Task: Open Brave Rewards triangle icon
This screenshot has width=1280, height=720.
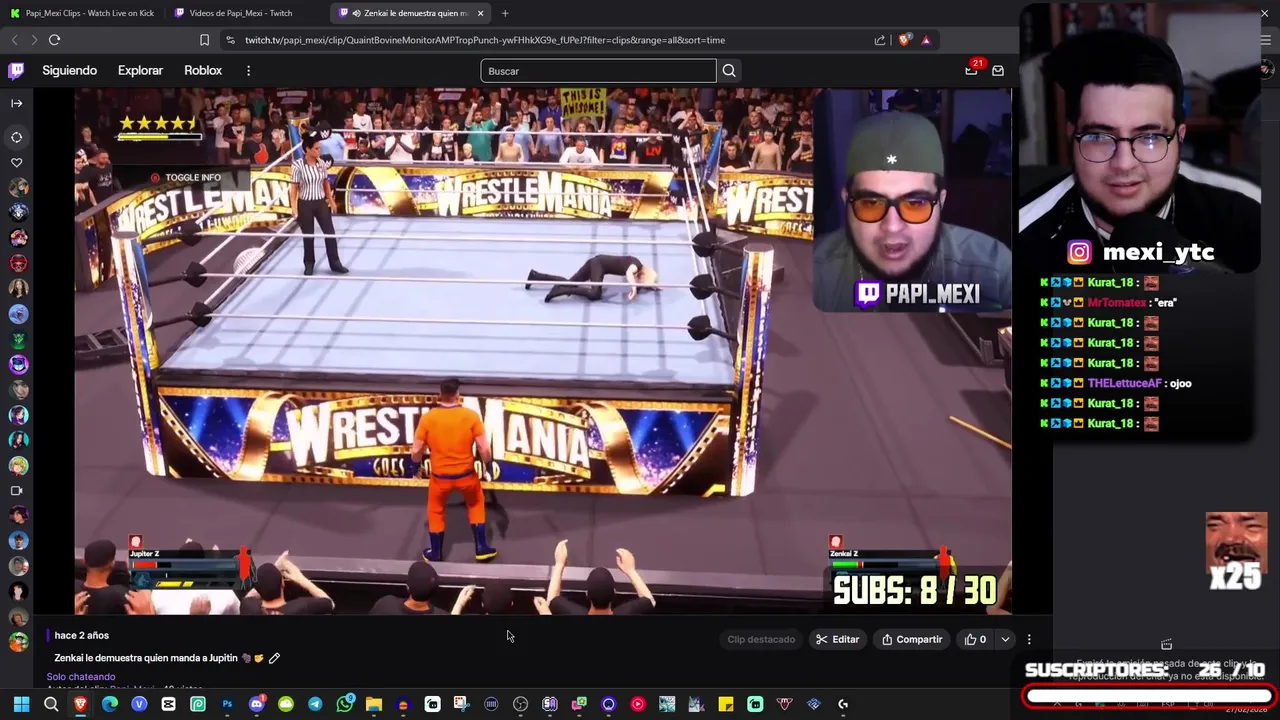Action: 926,40
